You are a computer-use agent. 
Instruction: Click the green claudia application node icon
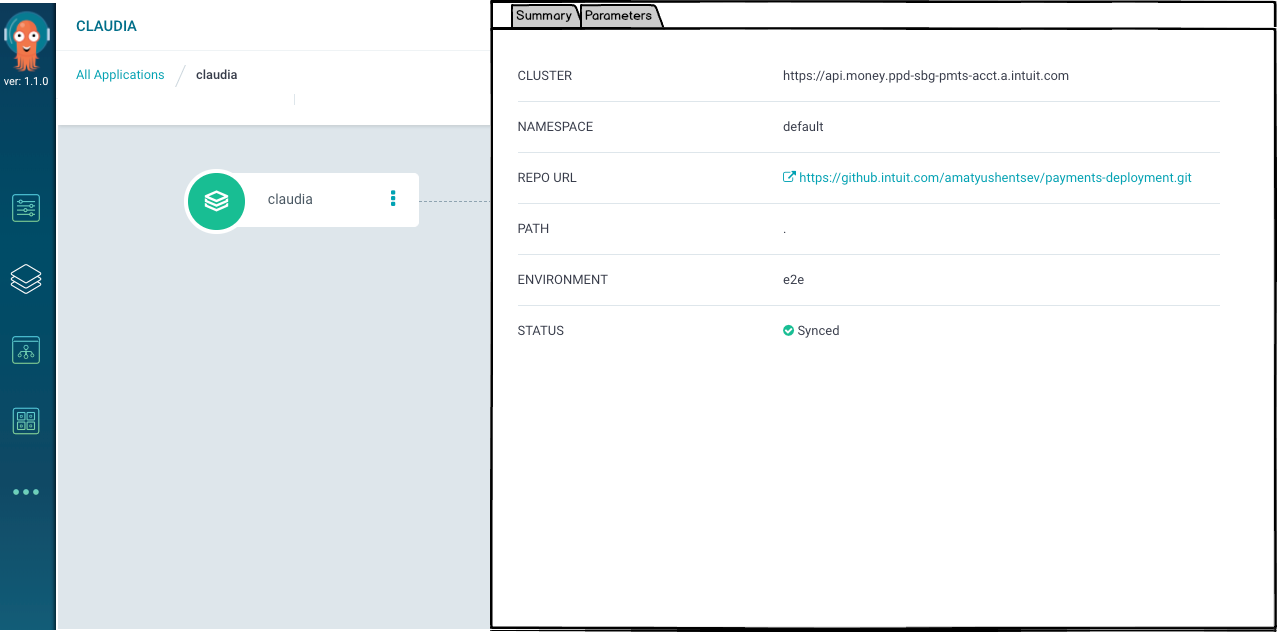[216, 200]
